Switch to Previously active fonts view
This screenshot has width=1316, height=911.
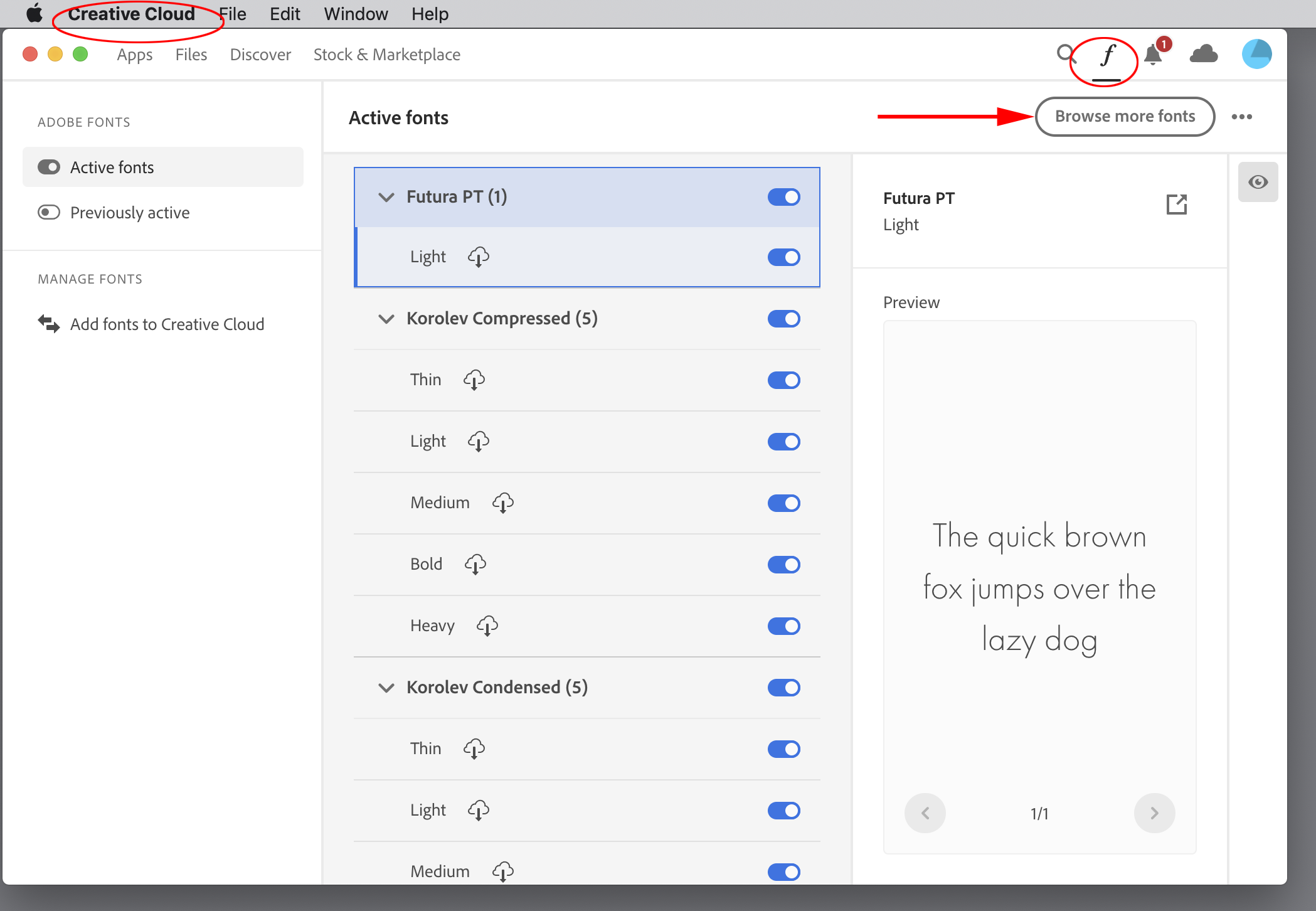(129, 212)
